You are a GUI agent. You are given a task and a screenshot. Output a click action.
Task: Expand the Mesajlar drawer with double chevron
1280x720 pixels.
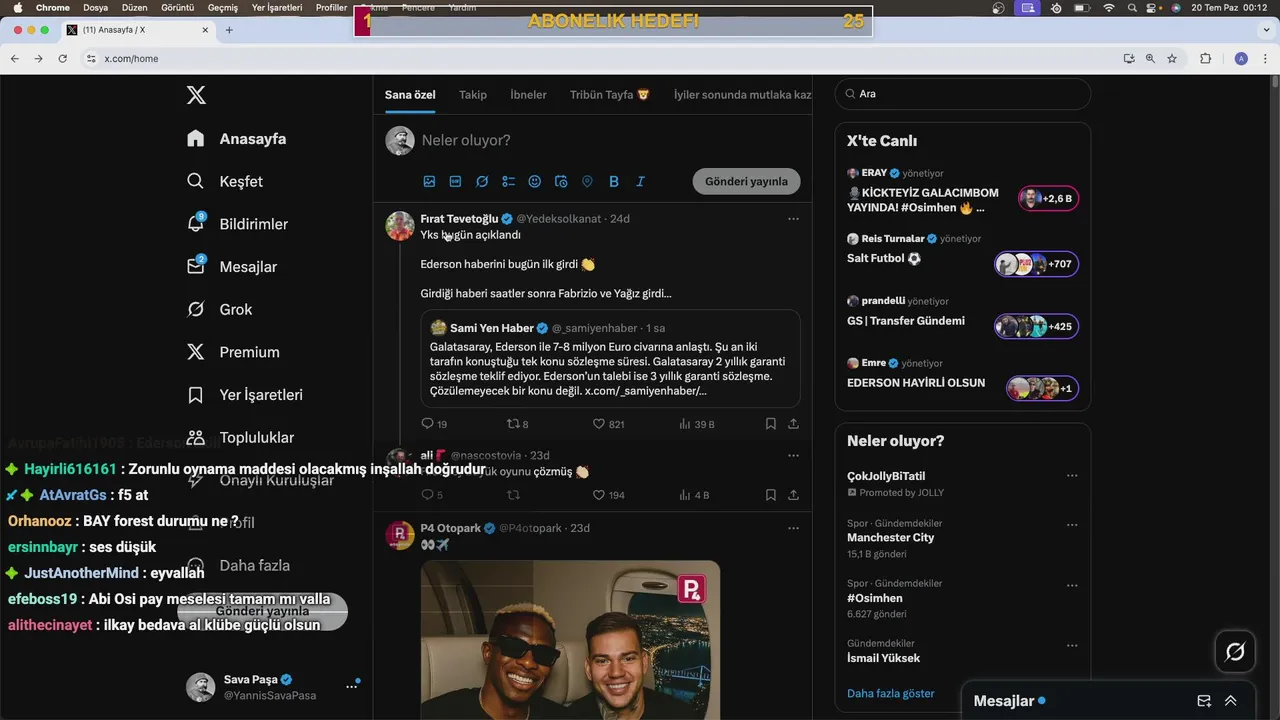click(x=1231, y=701)
